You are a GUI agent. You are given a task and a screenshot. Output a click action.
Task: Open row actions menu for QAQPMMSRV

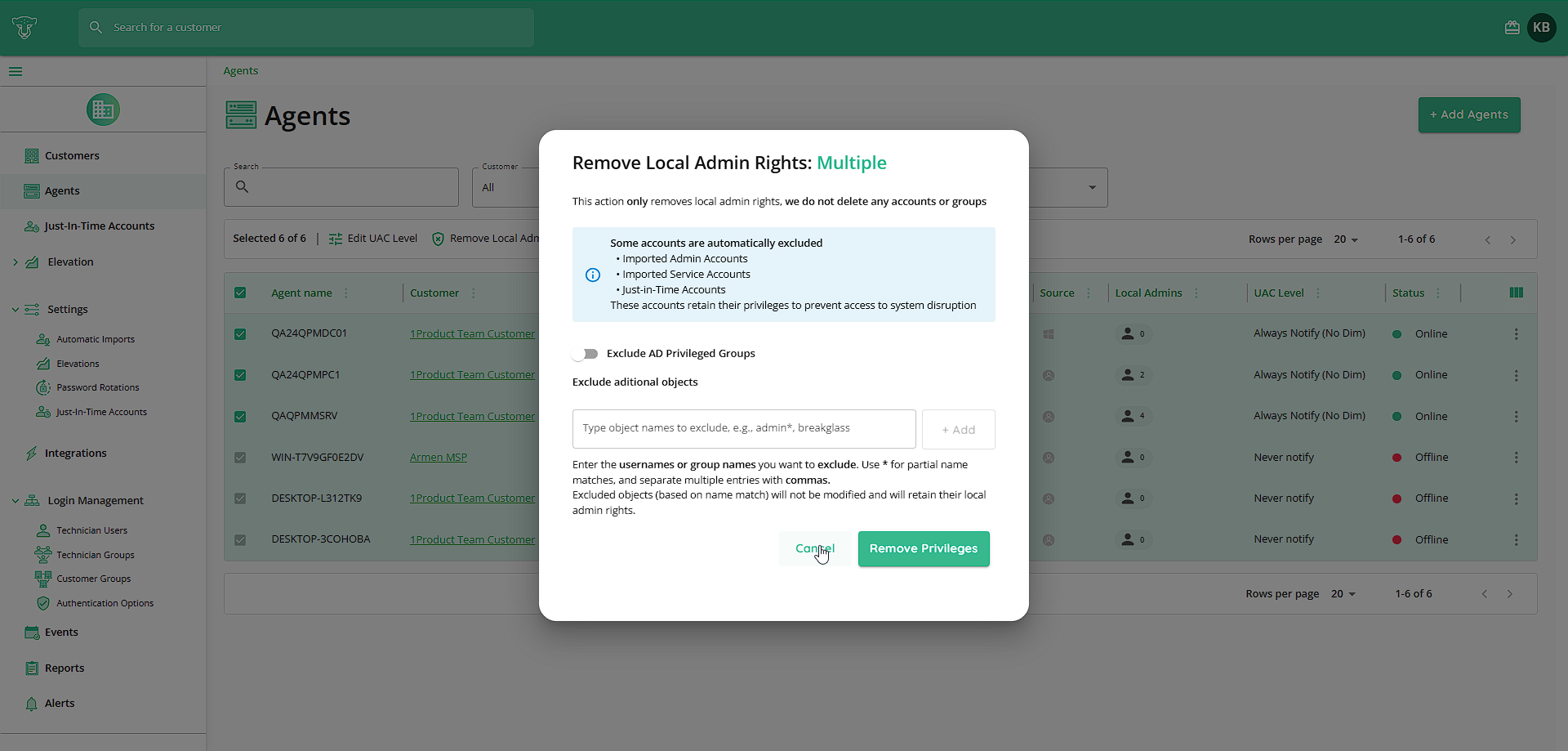(x=1517, y=417)
